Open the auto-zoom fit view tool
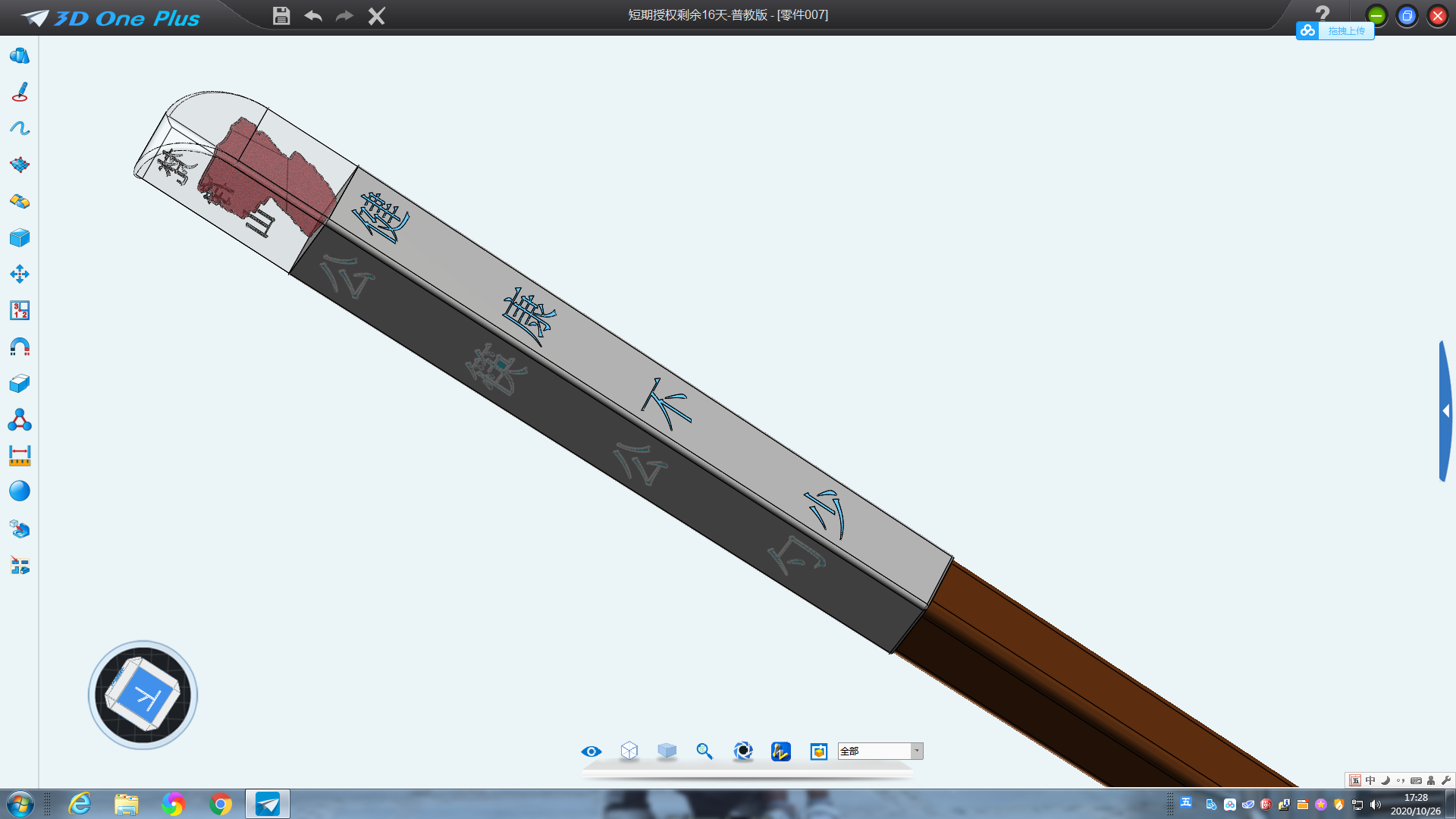1456x819 pixels. point(704,752)
